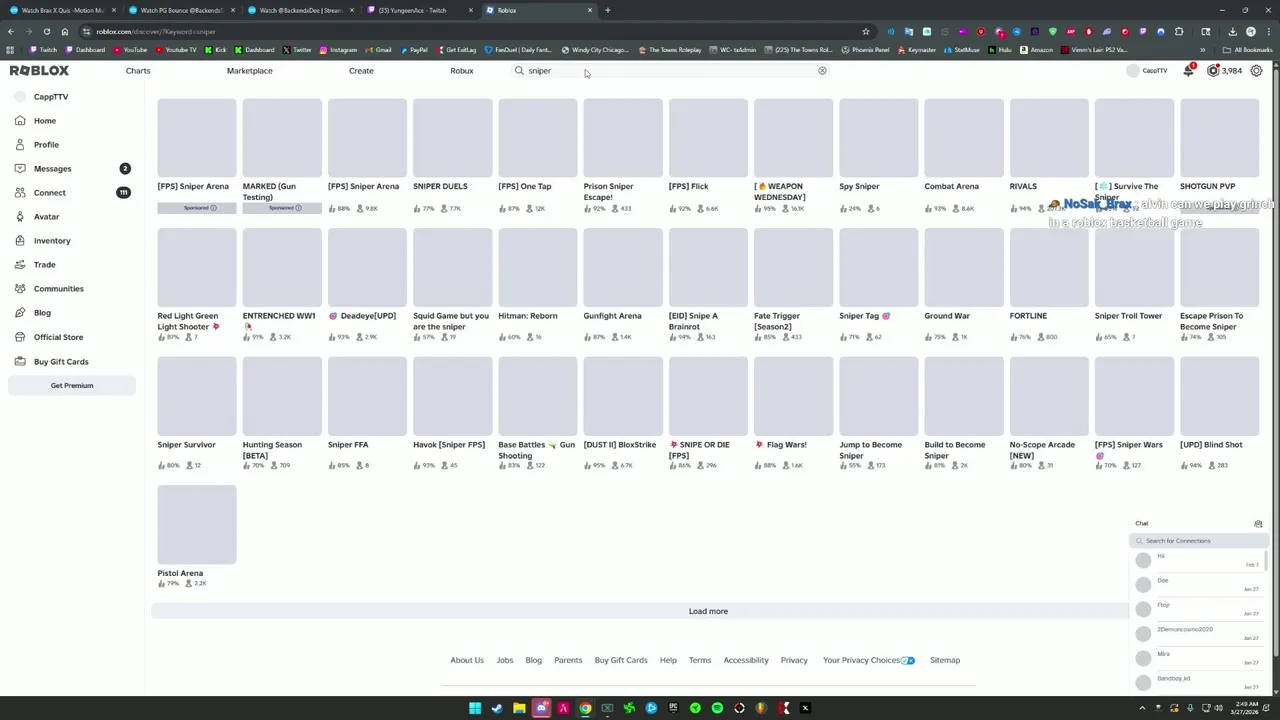Open the SNIPER DUELS game thumbnail

tap(452, 138)
